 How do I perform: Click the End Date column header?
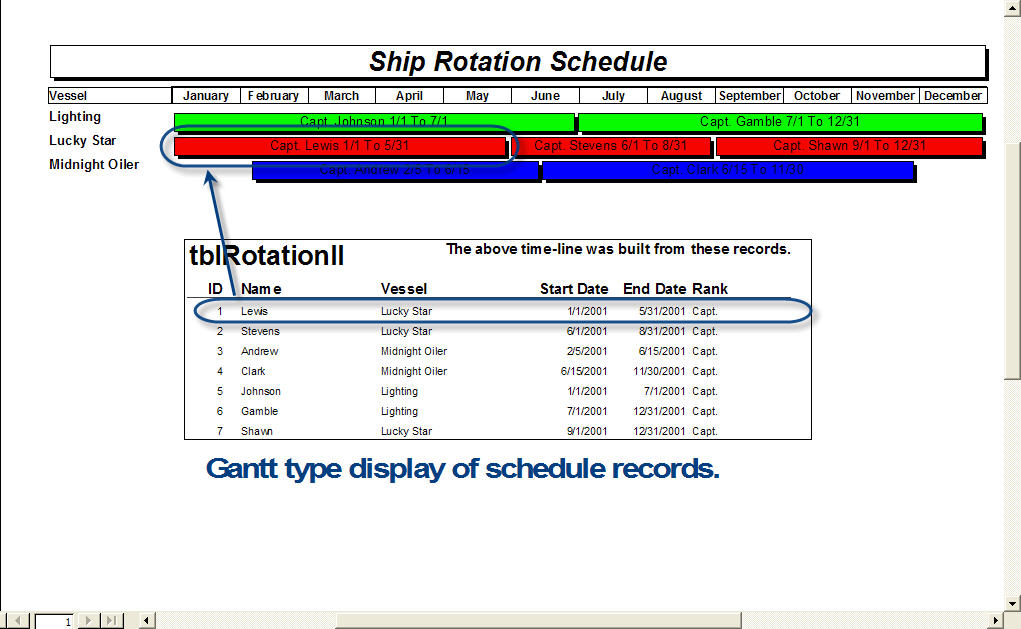(654, 289)
